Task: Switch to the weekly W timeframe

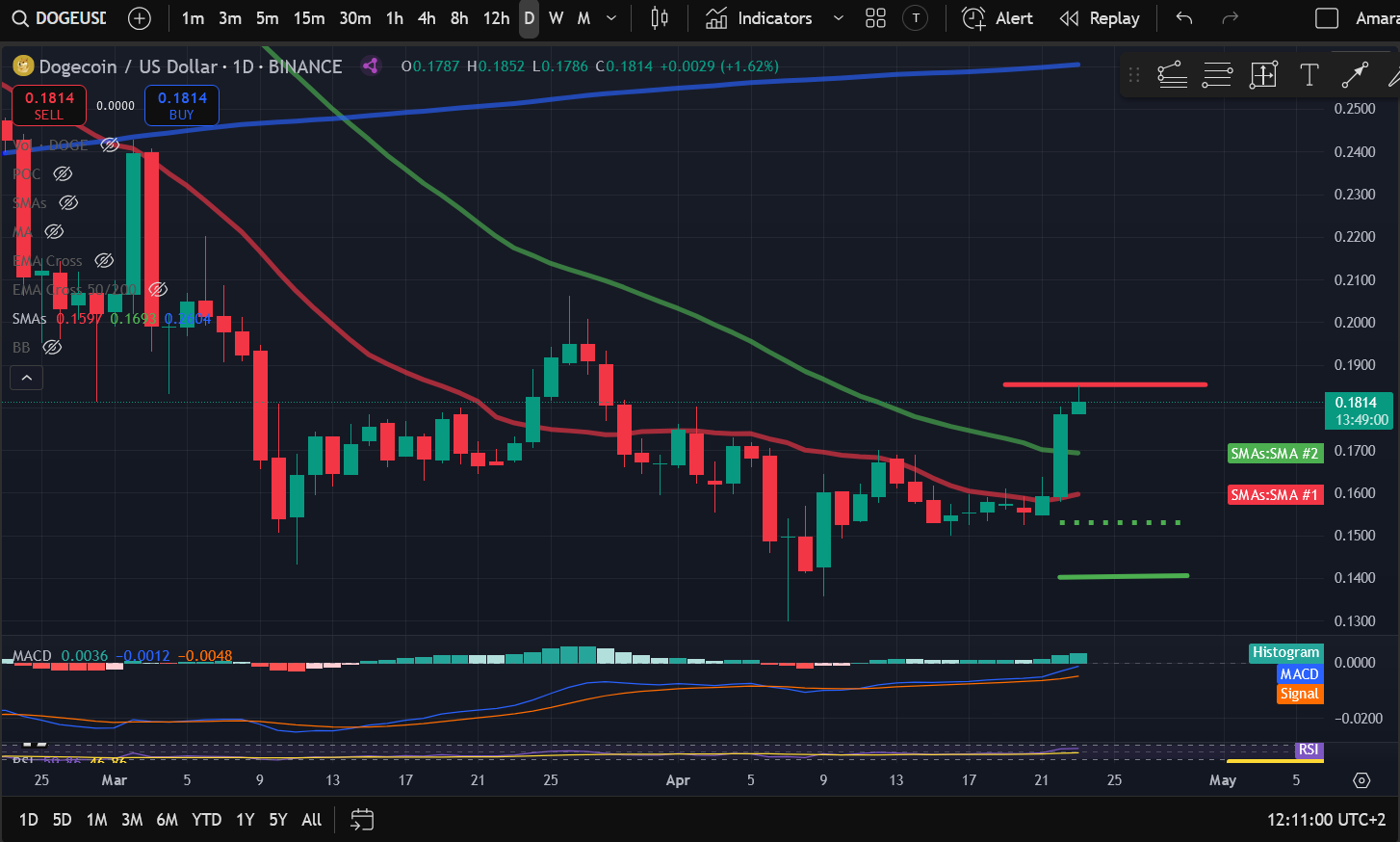Action: [x=556, y=18]
